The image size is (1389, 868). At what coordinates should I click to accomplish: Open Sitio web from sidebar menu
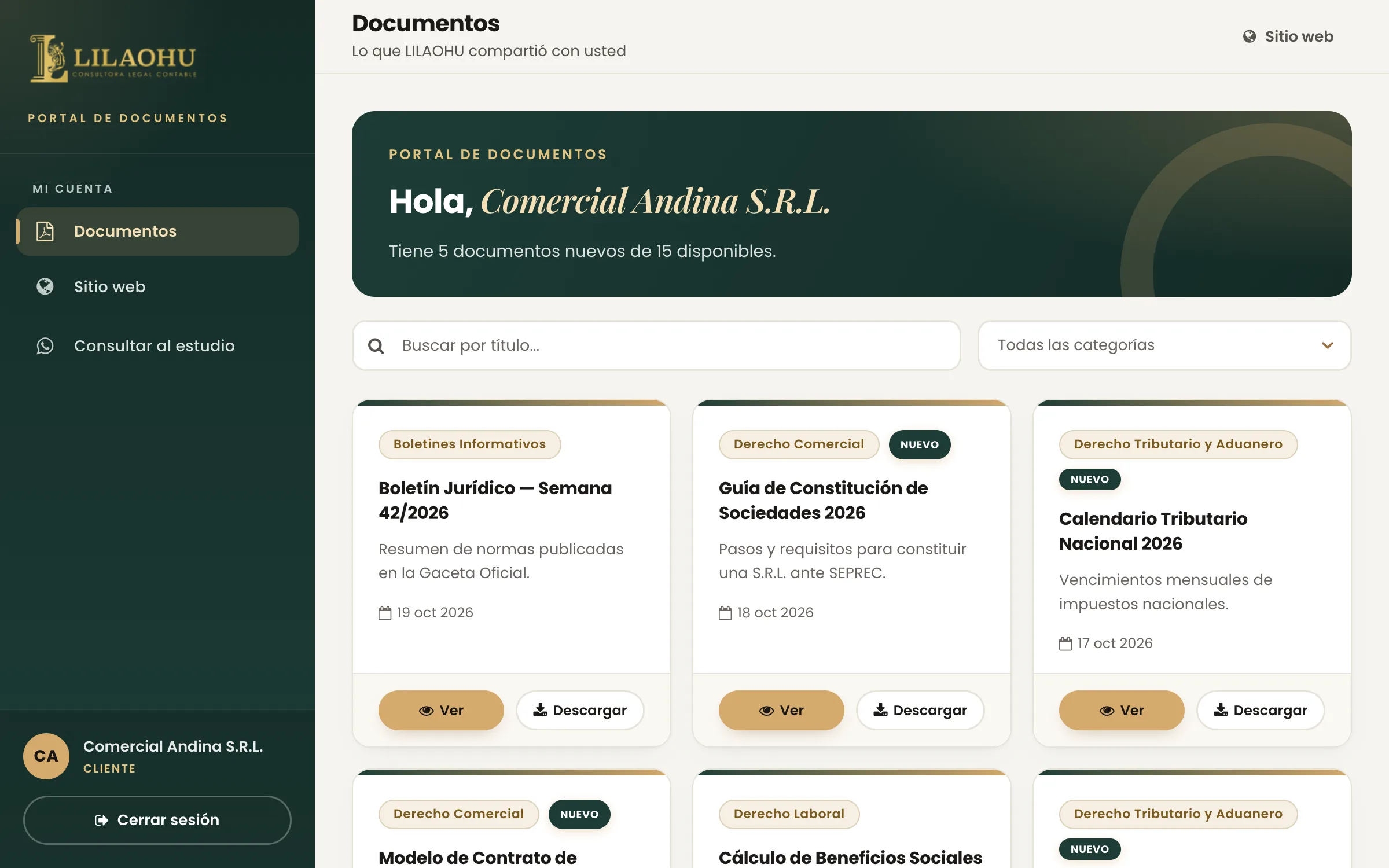[157, 287]
